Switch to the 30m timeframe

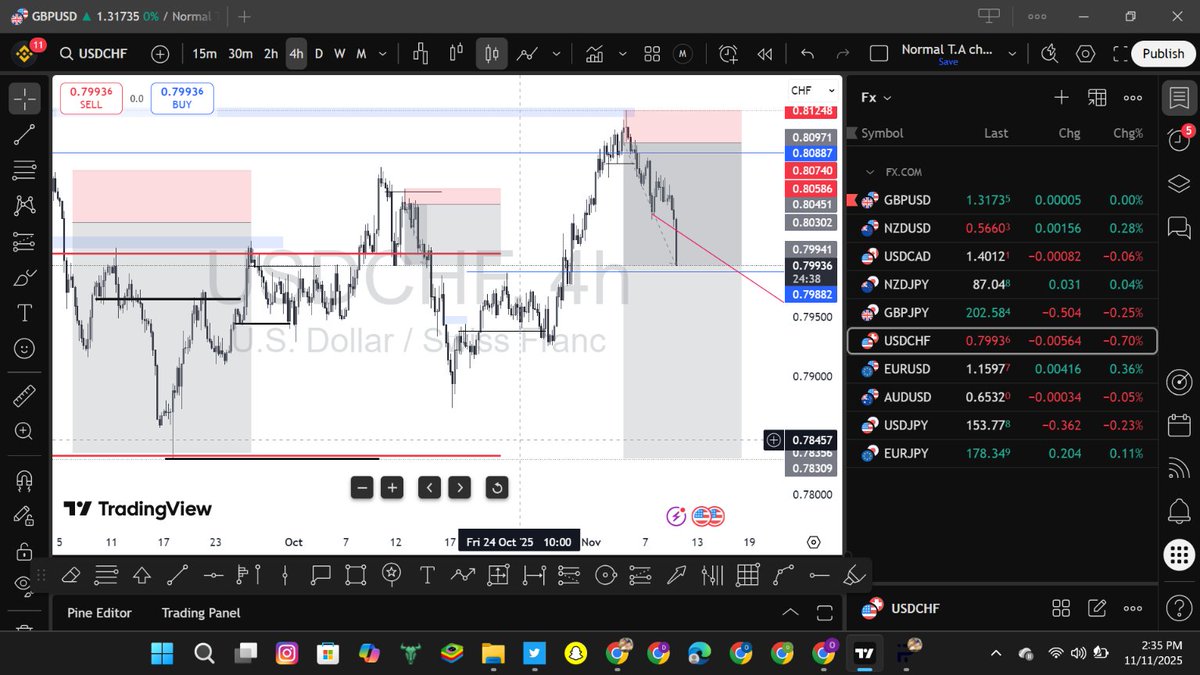(240, 54)
